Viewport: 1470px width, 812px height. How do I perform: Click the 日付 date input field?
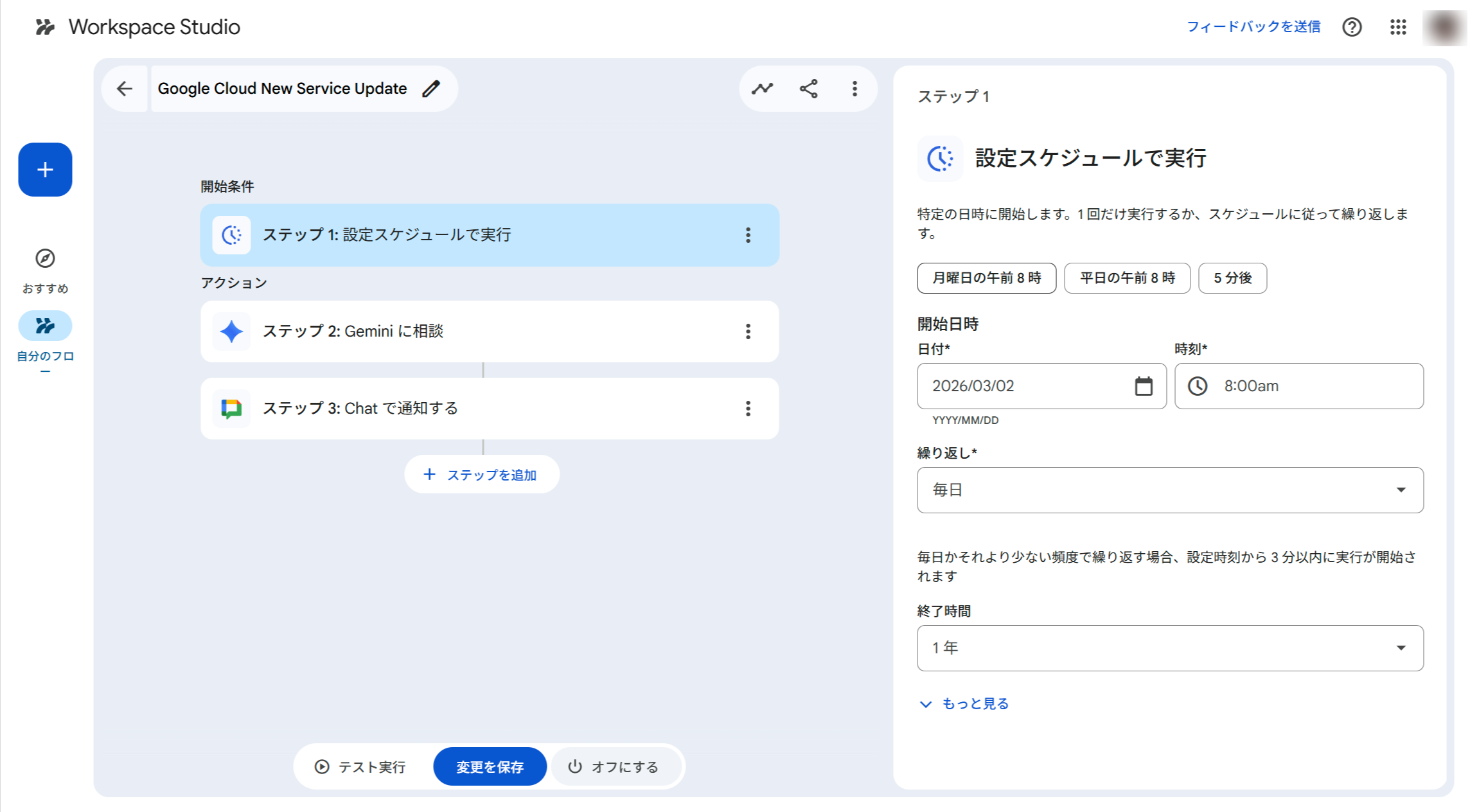[x=1041, y=386]
